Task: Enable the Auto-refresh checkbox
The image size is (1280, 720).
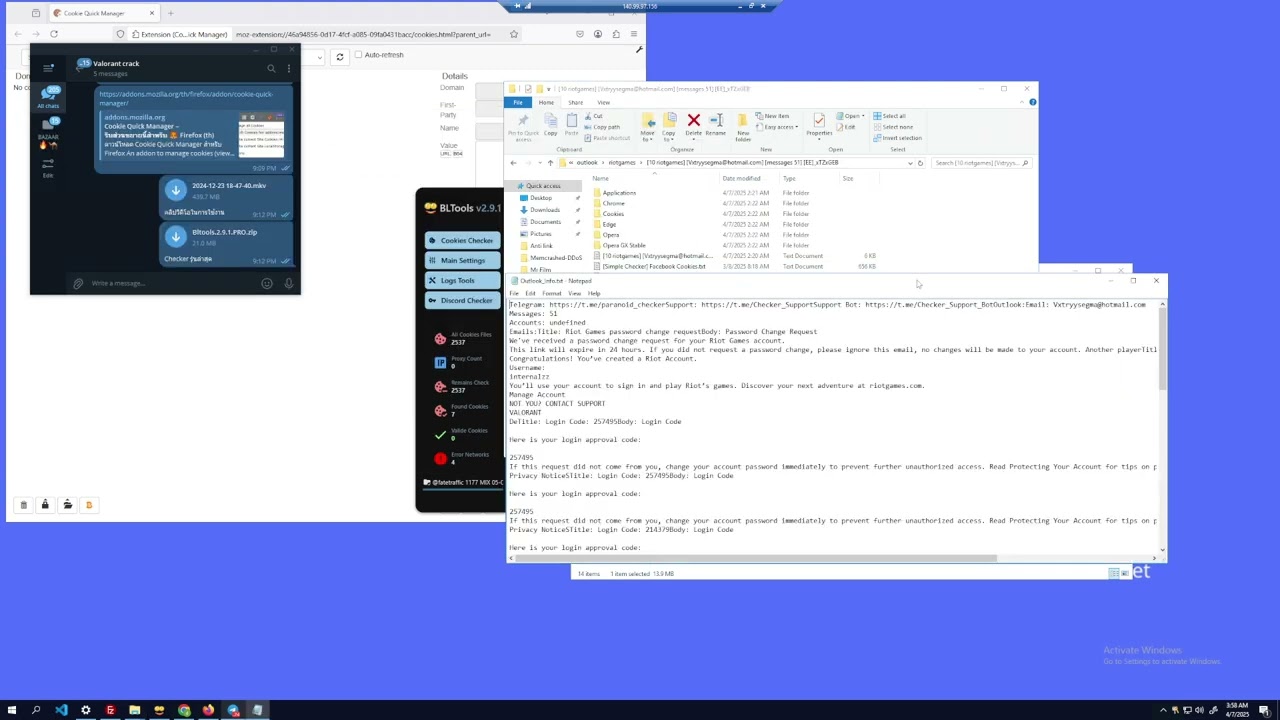Action: coord(358,55)
